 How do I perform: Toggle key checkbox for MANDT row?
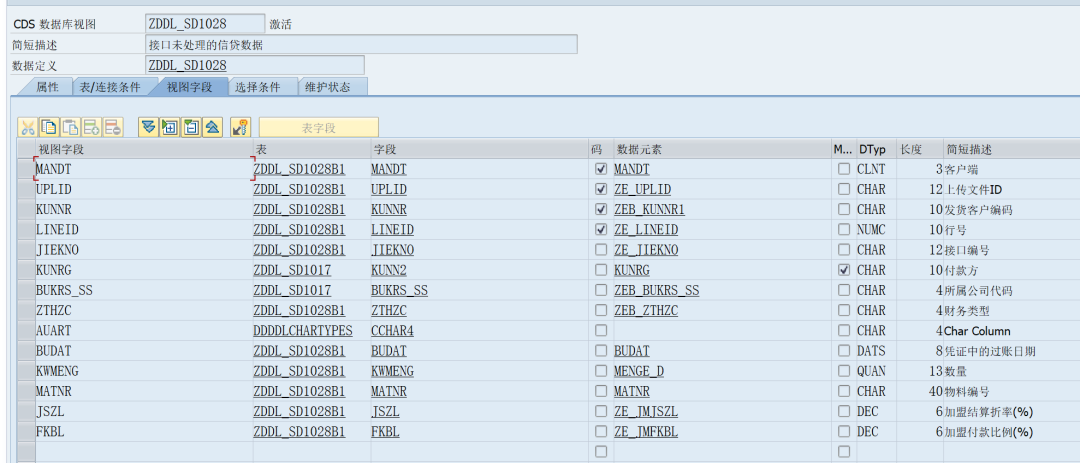(601, 169)
